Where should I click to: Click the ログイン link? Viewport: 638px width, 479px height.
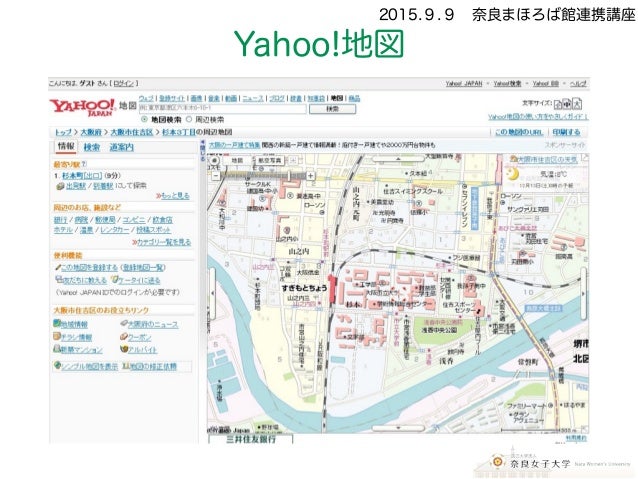point(123,83)
